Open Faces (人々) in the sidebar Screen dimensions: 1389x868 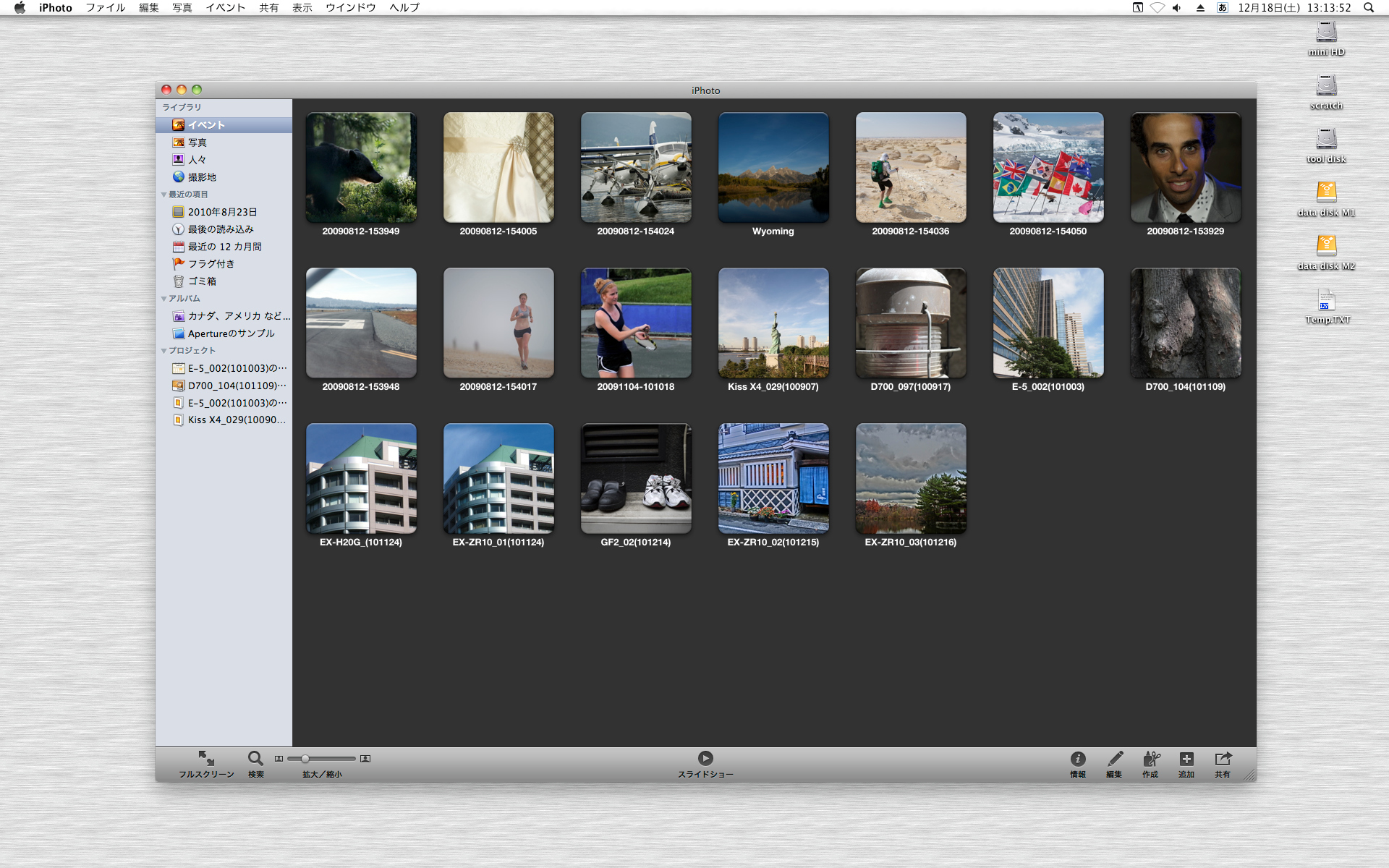tap(197, 160)
